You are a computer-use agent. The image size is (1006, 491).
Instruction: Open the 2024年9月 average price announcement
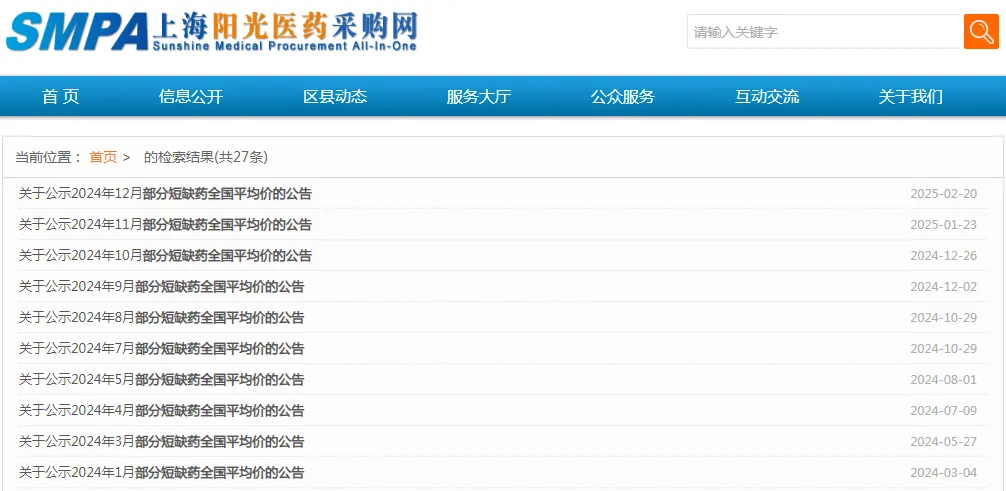(x=161, y=287)
